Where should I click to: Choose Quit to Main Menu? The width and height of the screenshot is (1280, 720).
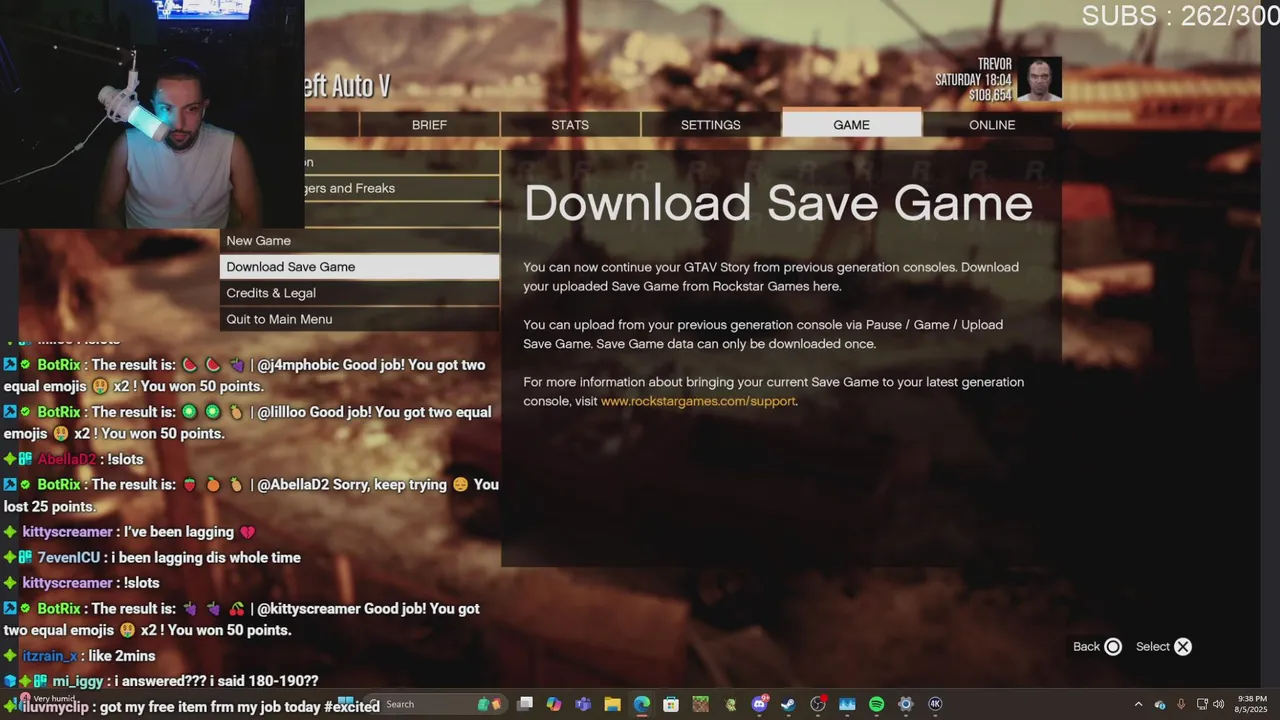(360, 319)
